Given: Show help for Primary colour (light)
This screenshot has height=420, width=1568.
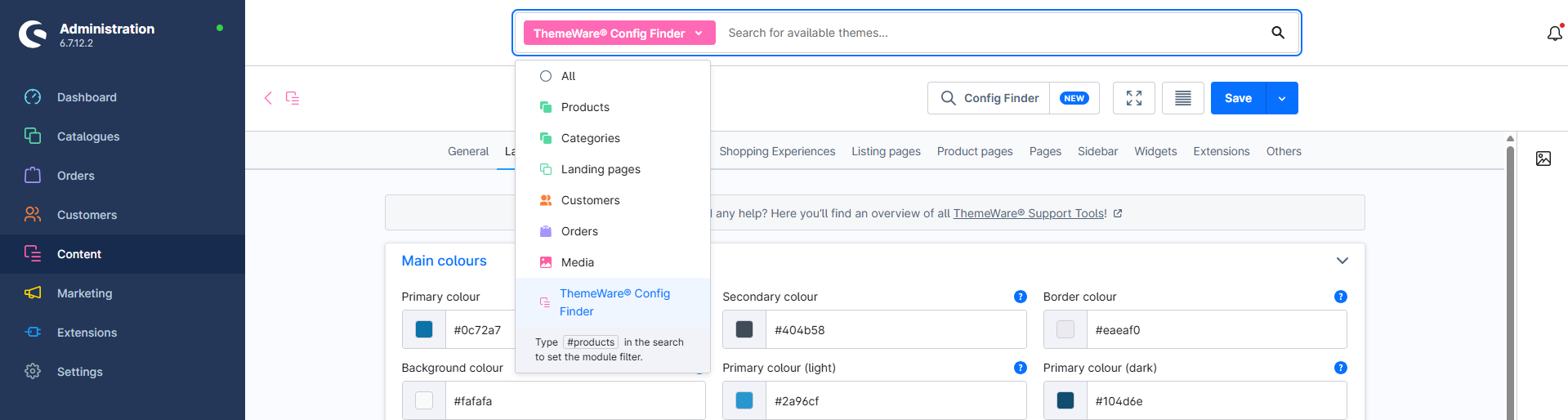Looking at the screenshot, I should pos(1020,368).
